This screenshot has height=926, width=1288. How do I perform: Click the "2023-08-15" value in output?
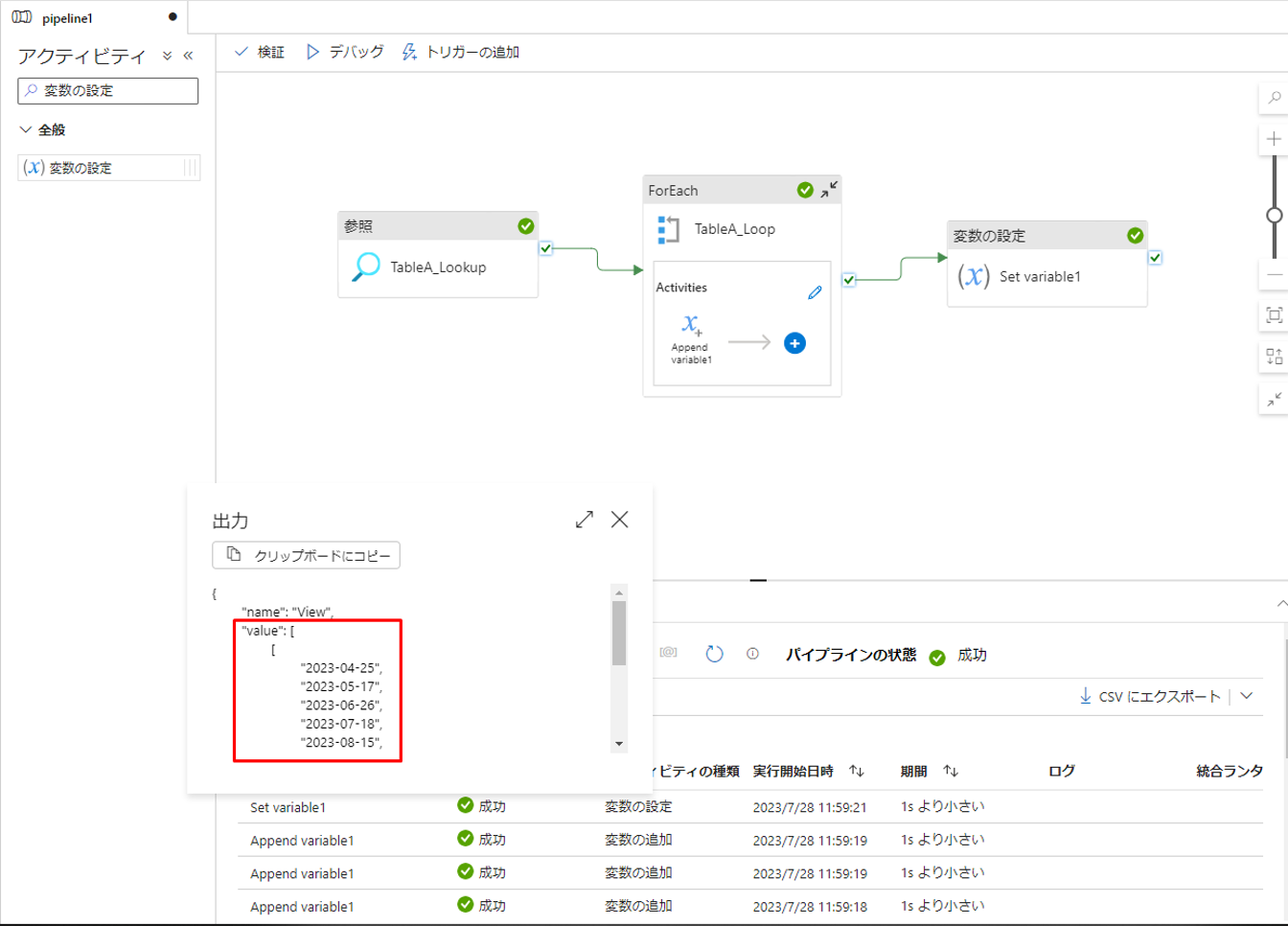(x=341, y=743)
